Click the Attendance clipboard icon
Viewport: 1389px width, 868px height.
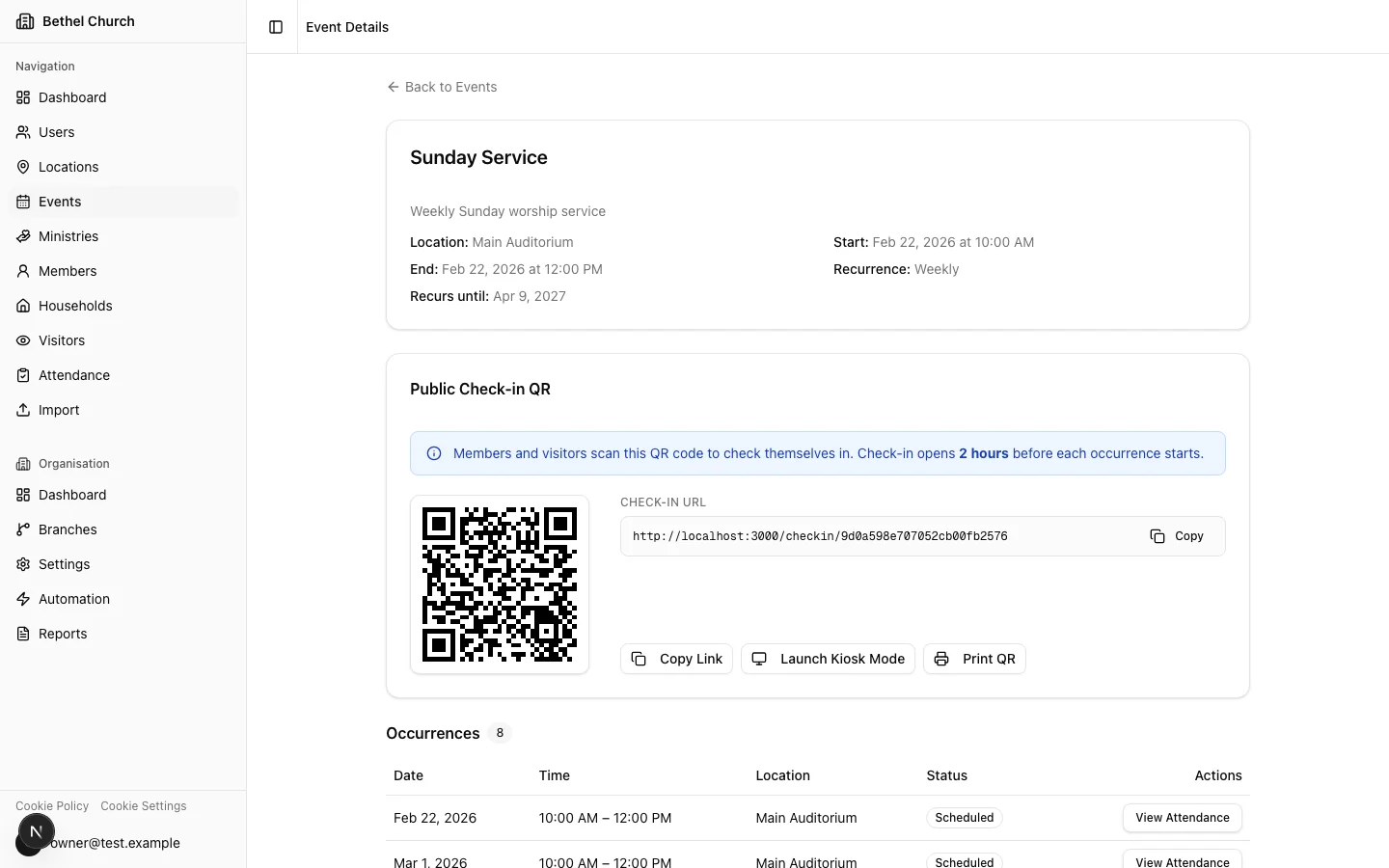[23, 375]
